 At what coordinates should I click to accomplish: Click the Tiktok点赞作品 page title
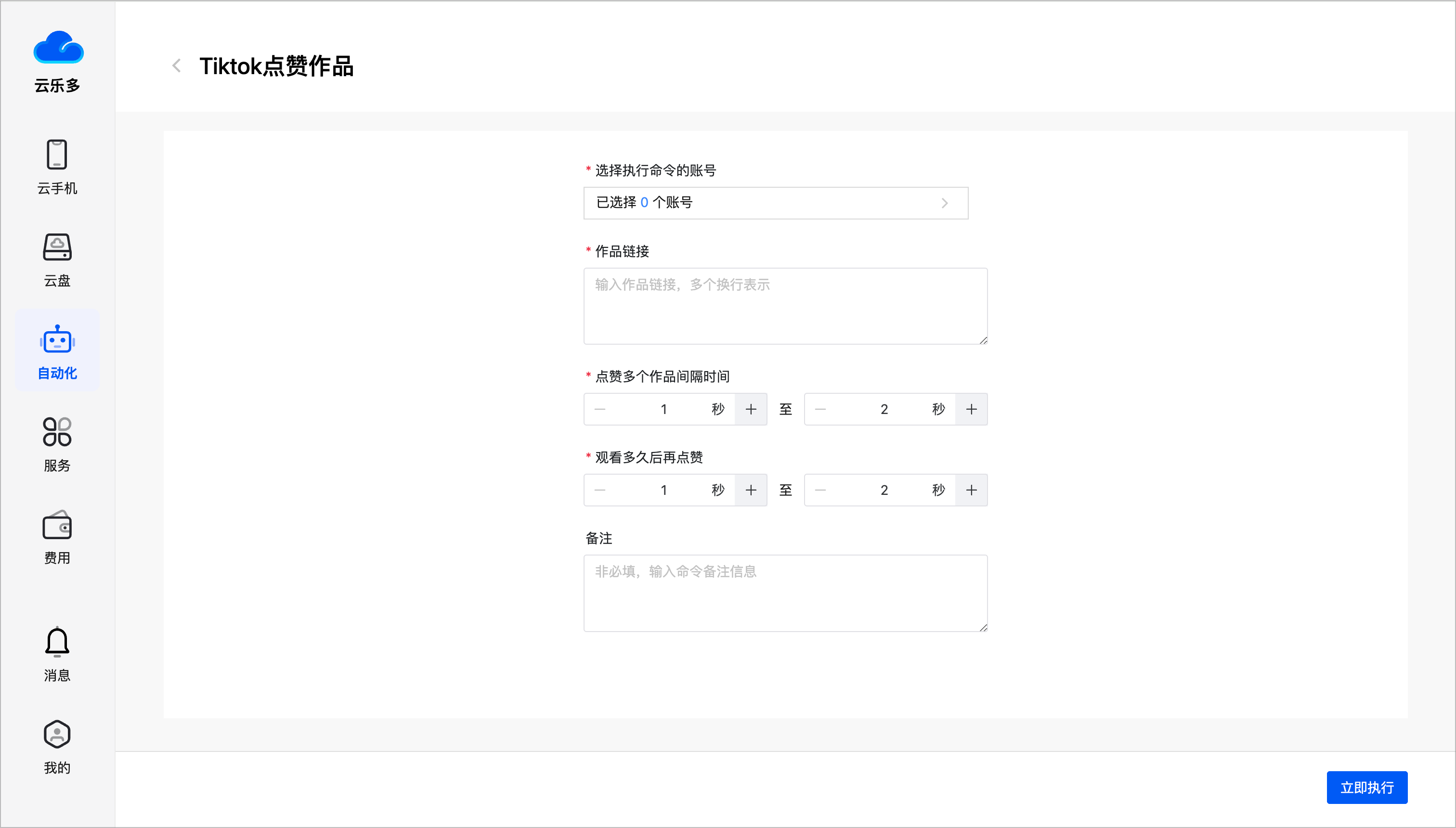point(276,66)
